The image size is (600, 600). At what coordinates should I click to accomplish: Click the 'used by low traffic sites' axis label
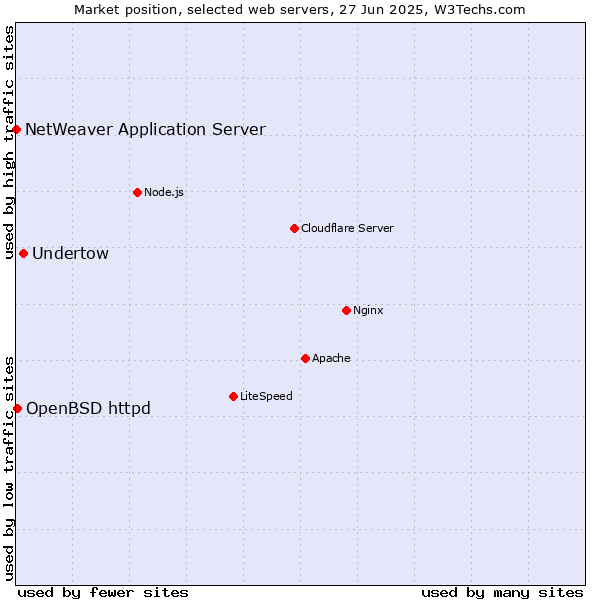pyautogui.click(x=9, y=469)
